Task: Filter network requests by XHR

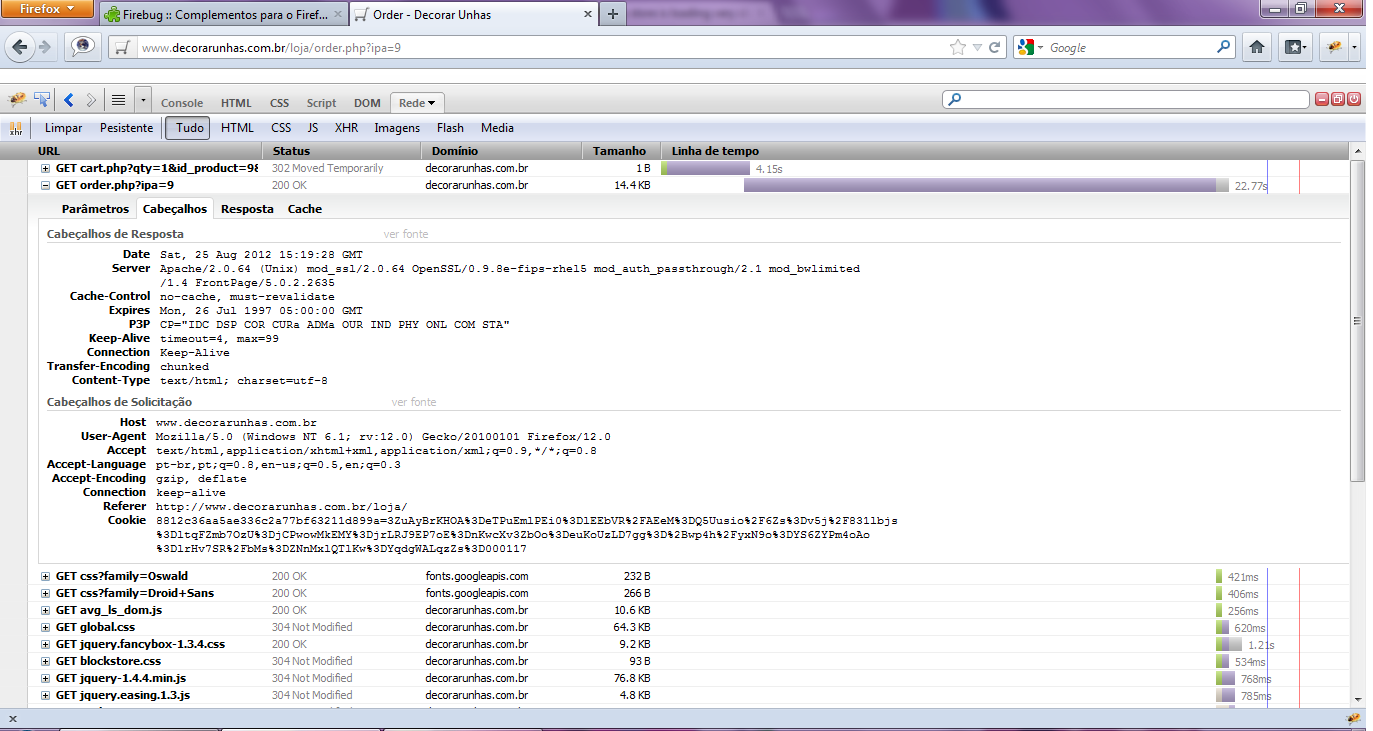Action: point(347,128)
